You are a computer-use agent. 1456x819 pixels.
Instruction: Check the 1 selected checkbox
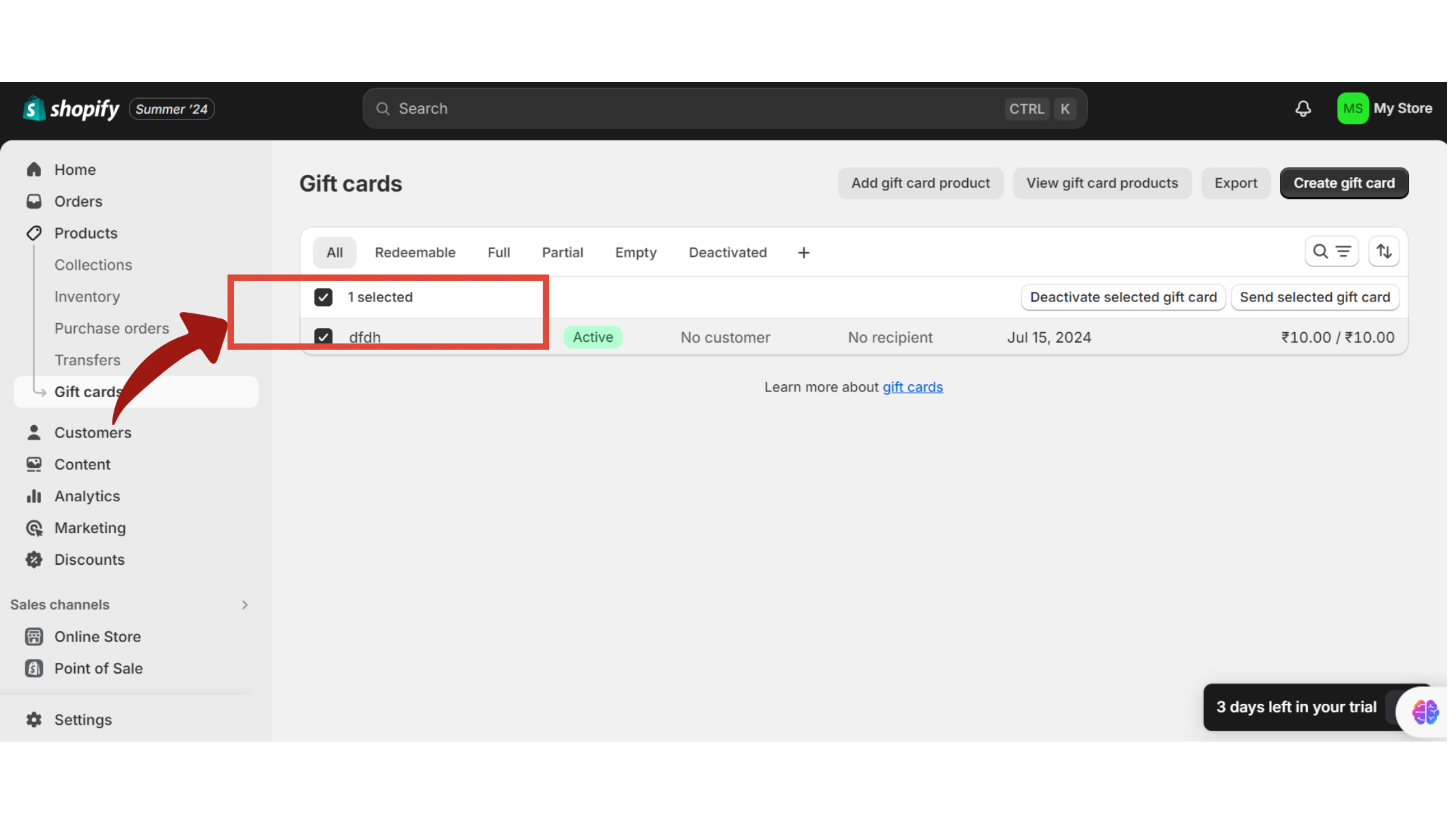[324, 296]
